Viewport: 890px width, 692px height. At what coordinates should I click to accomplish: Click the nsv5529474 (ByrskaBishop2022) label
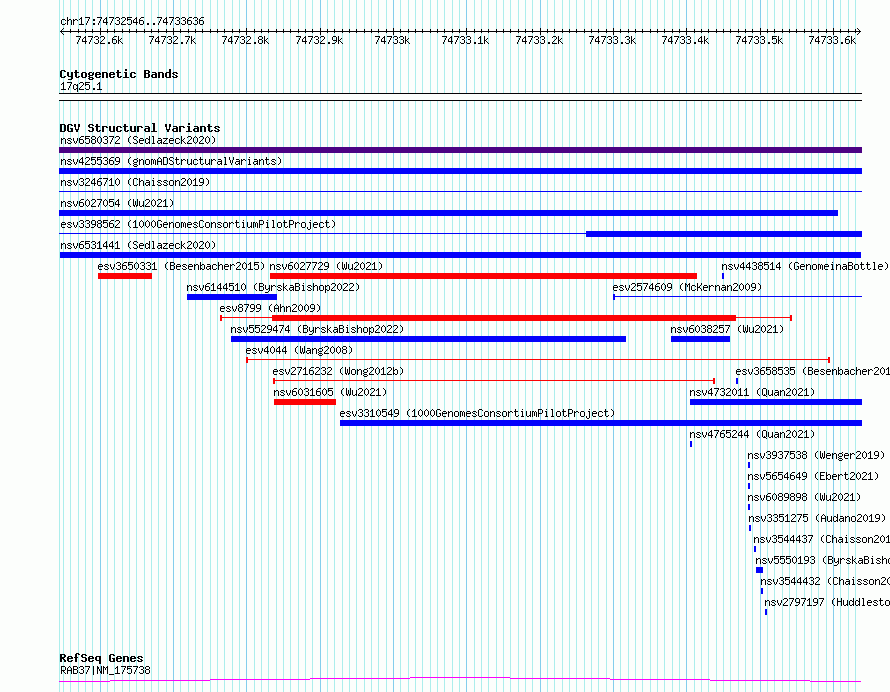[317, 329]
